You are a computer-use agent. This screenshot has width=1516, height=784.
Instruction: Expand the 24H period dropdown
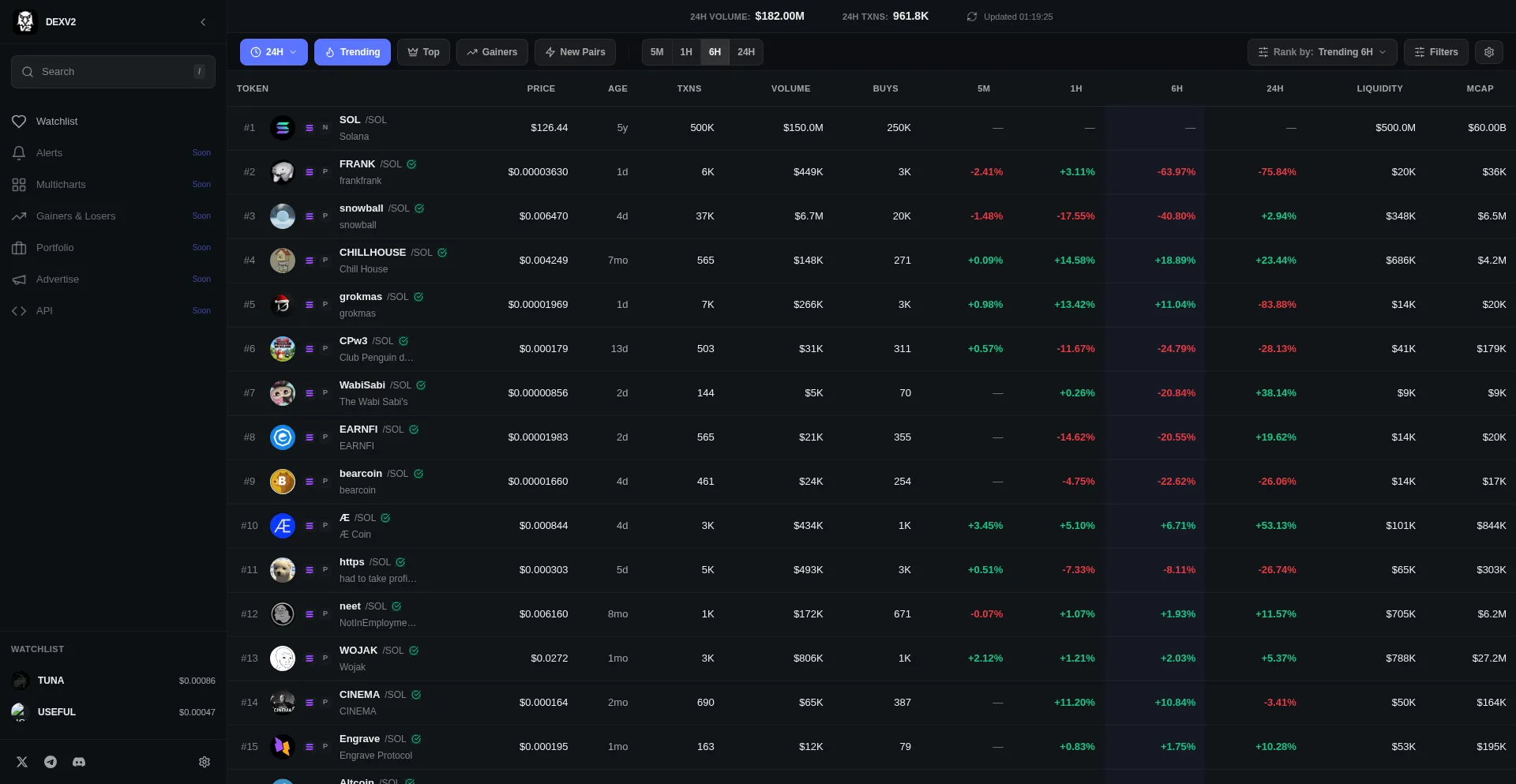[273, 52]
